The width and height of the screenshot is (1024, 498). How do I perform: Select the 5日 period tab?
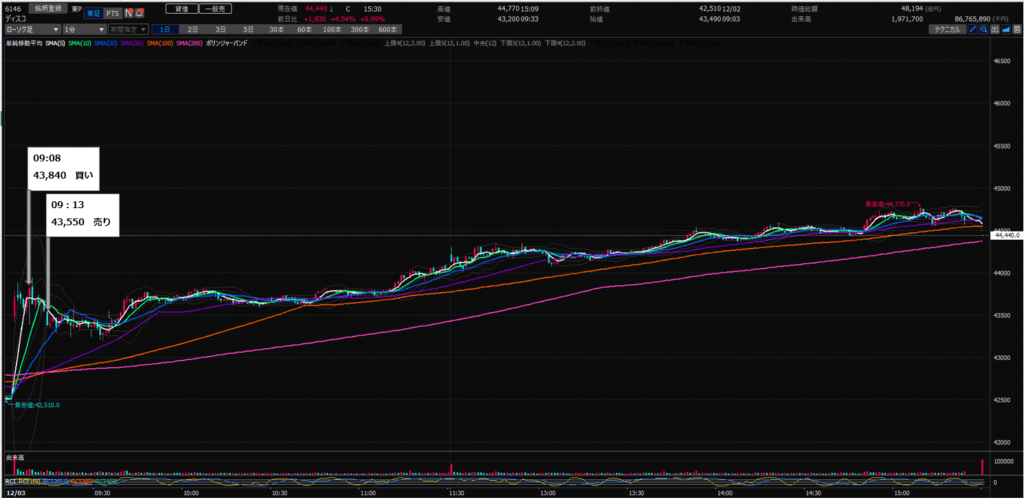pos(247,30)
